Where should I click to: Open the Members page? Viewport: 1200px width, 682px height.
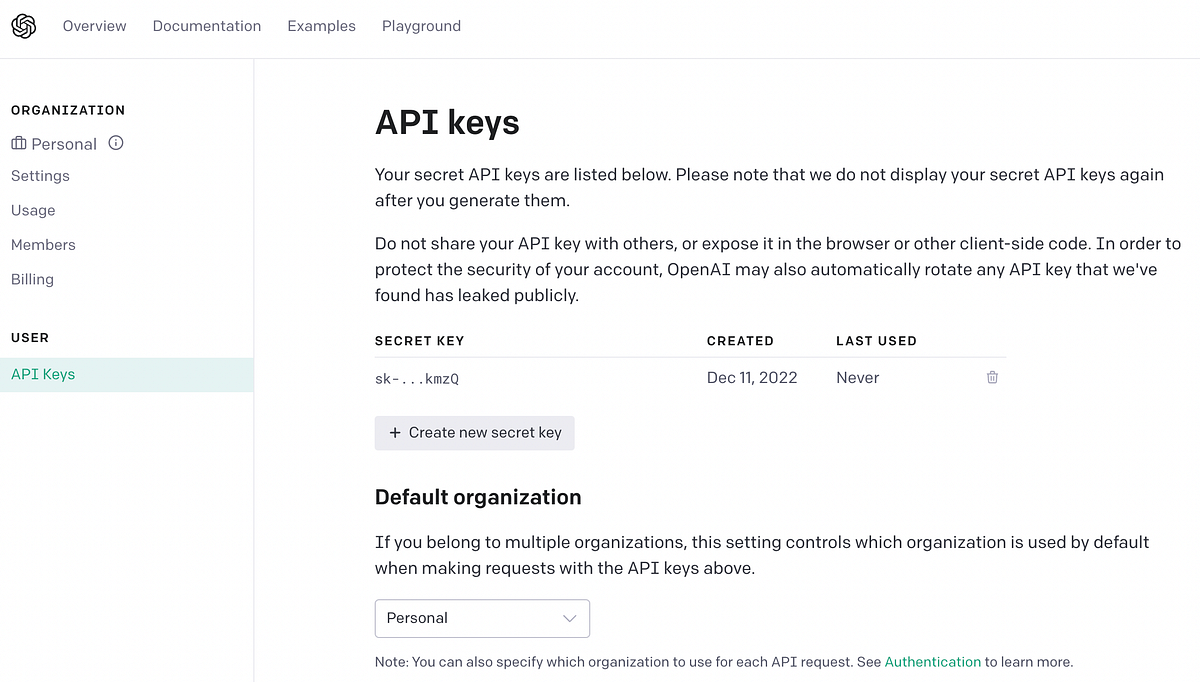click(43, 244)
